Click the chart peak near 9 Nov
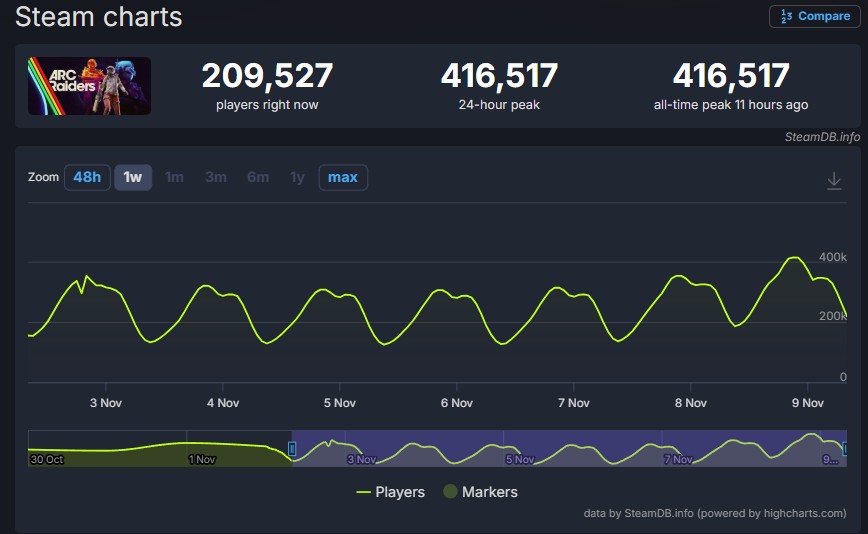This screenshot has height=534, width=868. [795, 257]
